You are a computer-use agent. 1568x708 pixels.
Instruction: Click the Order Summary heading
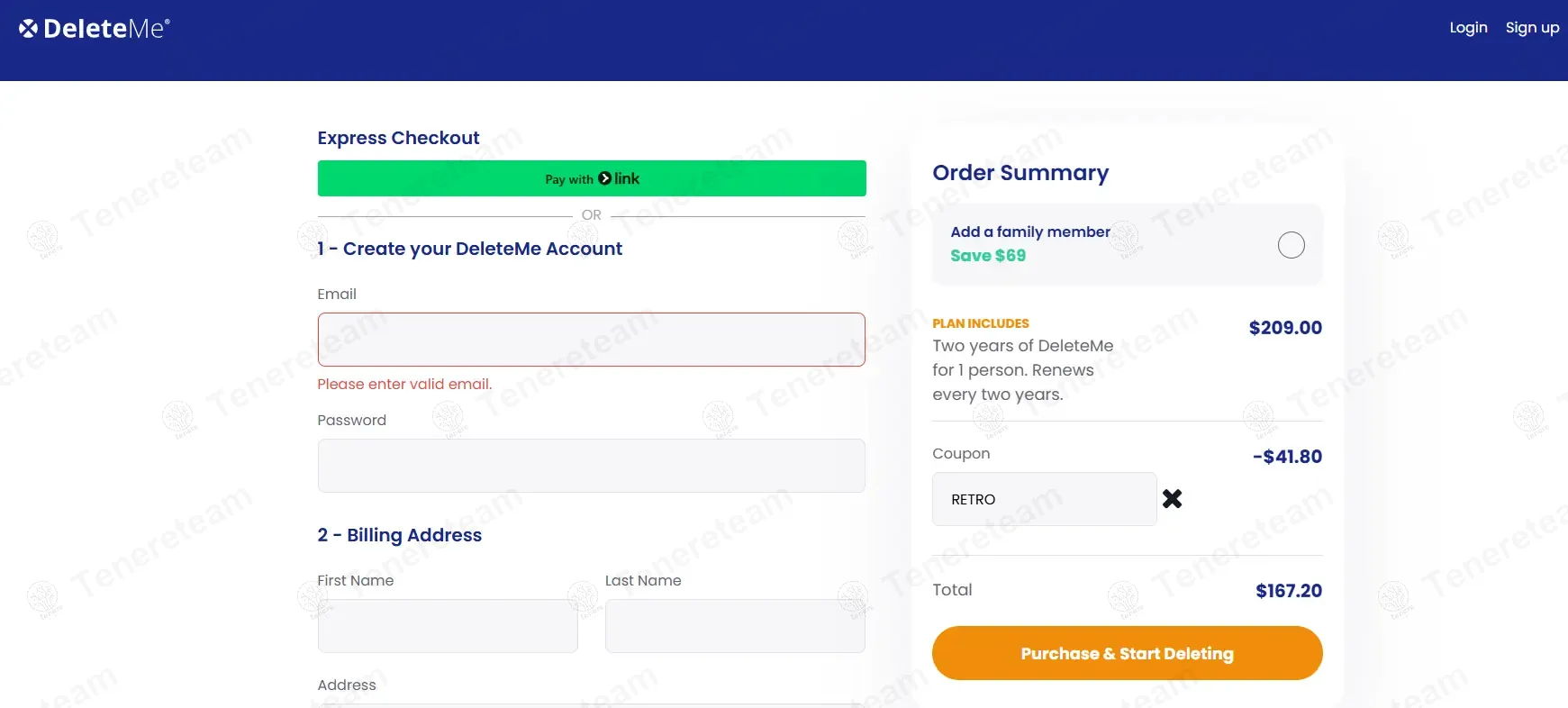[x=1020, y=173]
